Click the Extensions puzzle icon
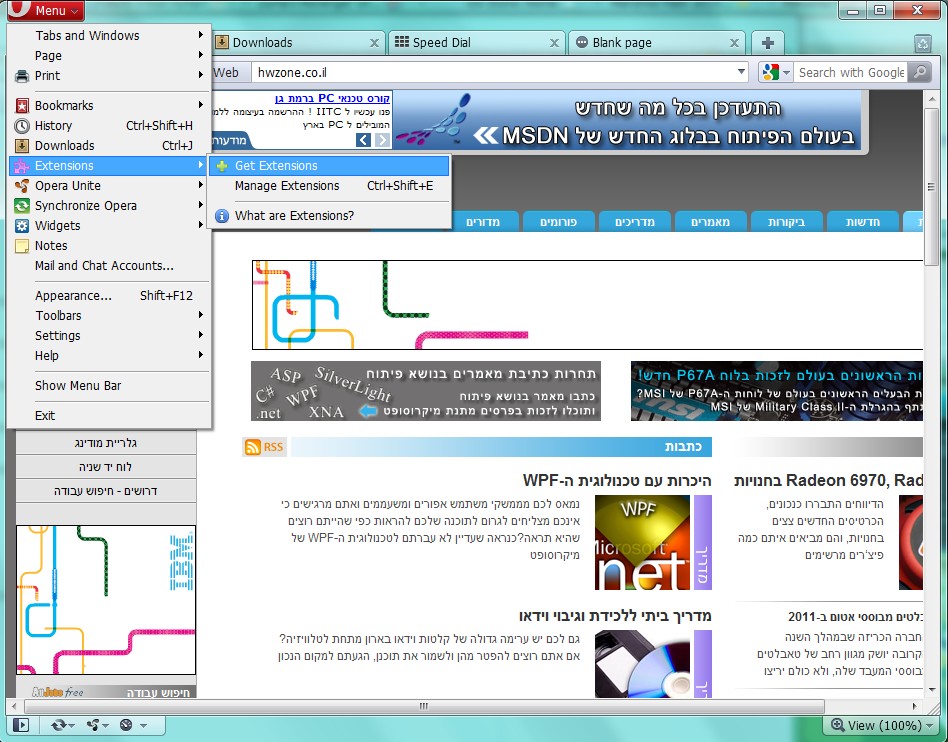This screenshot has width=948, height=742. [22, 166]
